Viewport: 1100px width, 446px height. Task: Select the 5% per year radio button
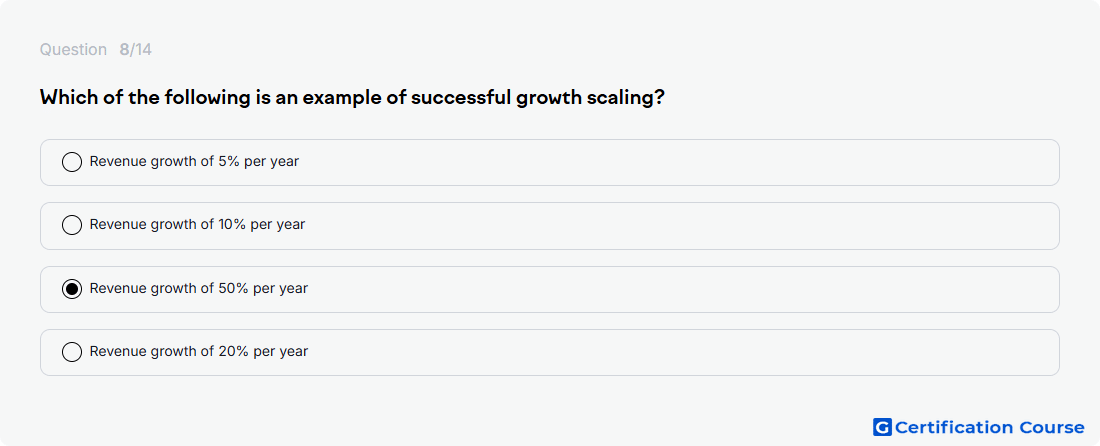coord(72,162)
